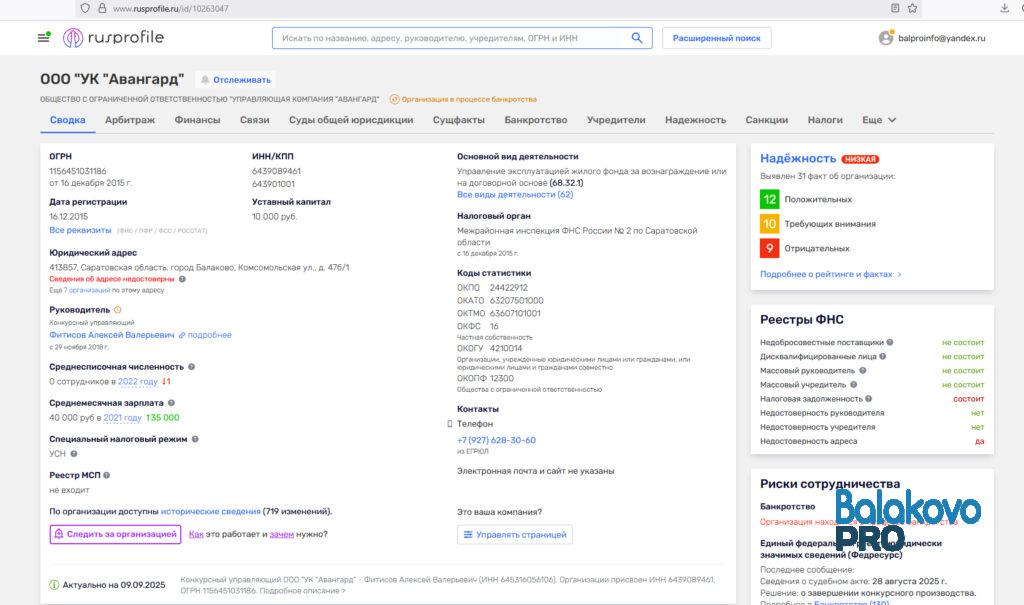Open Фитисов Алексей Валерьевич link

coord(112,335)
